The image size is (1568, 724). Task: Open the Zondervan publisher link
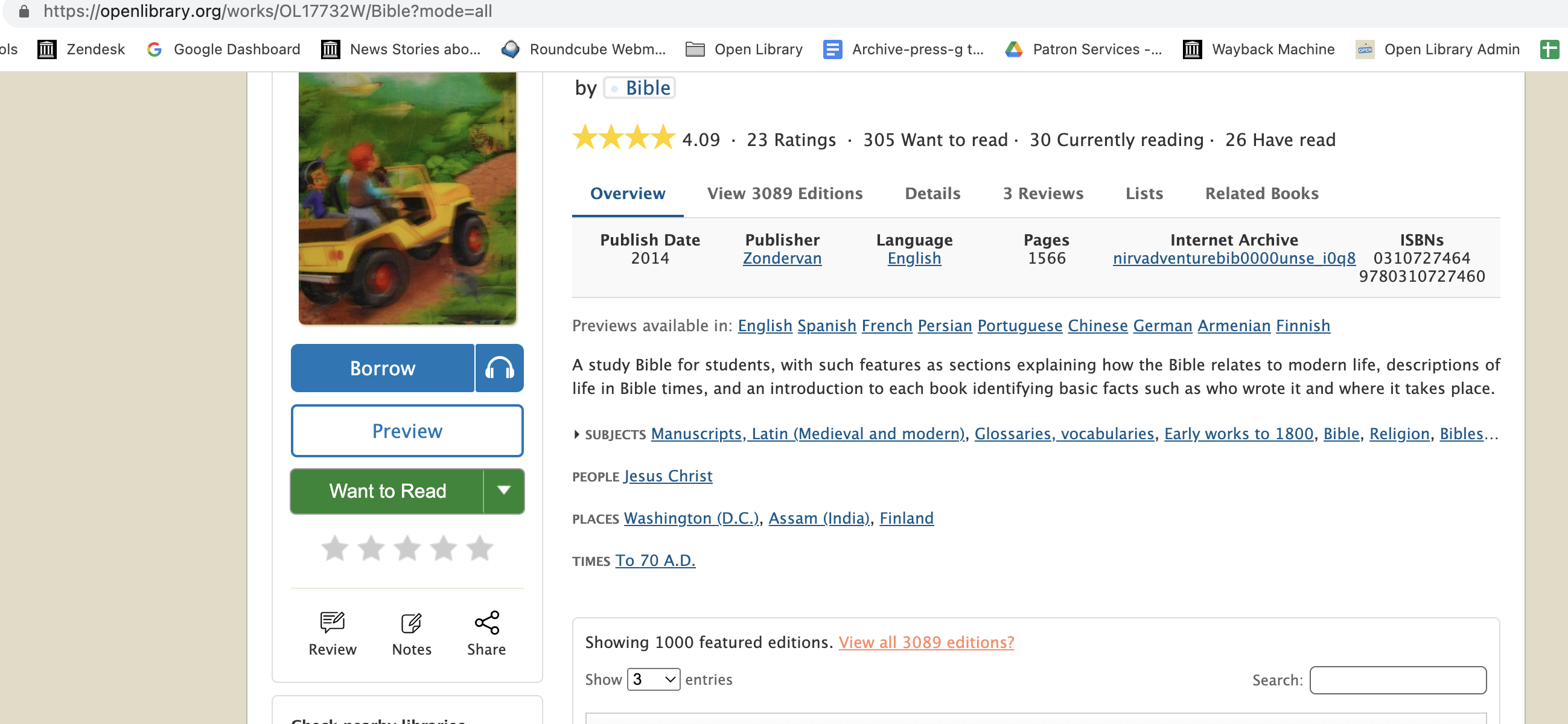click(782, 259)
